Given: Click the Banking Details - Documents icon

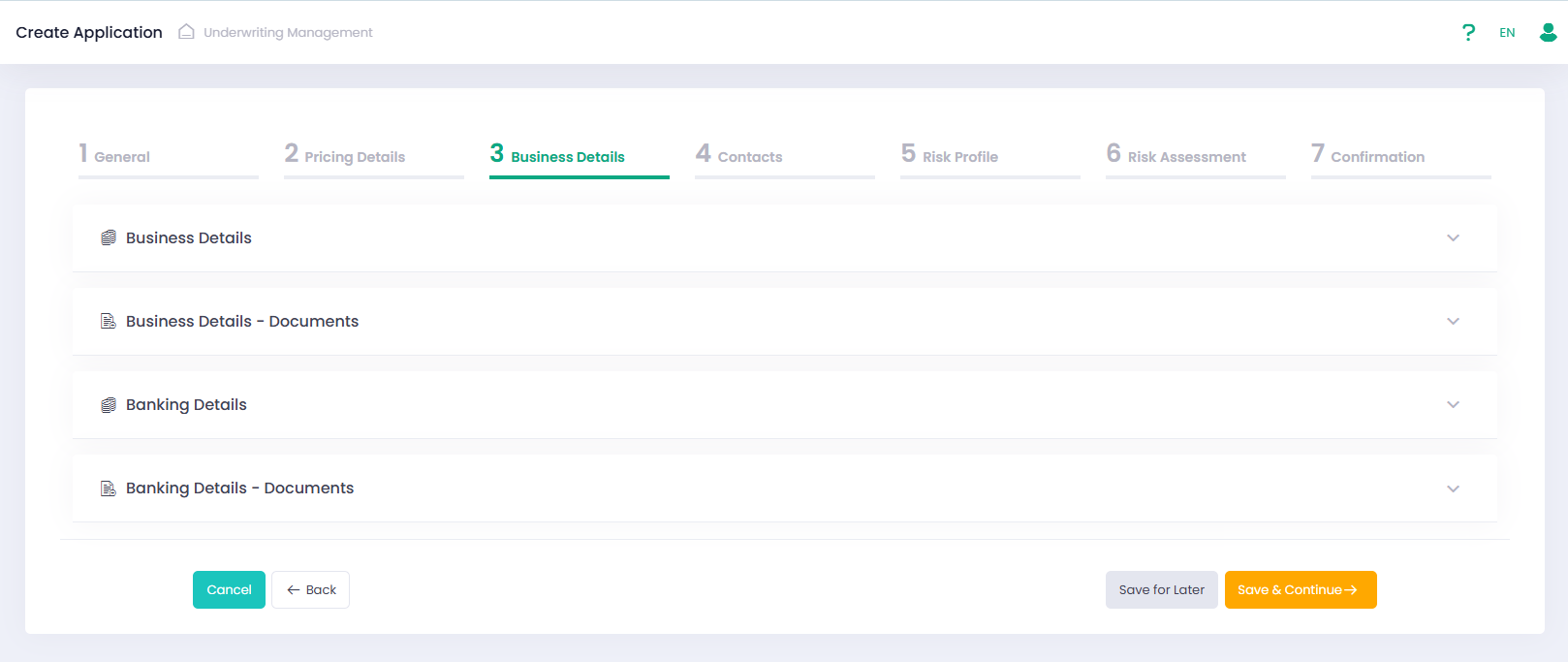Looking at the screenshot, I should (109, 489).
